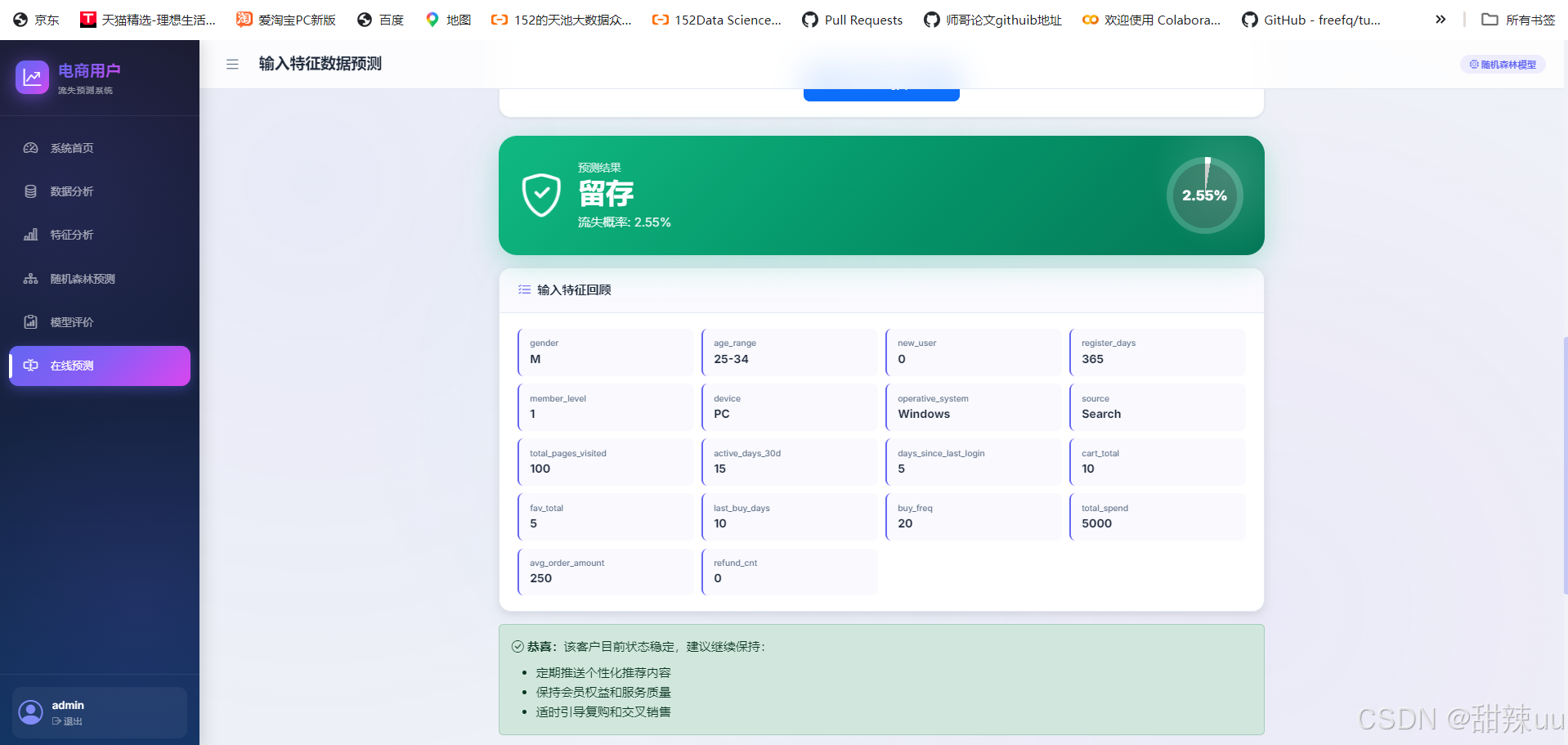Click the new_user 0 feature card

[973, 352]
